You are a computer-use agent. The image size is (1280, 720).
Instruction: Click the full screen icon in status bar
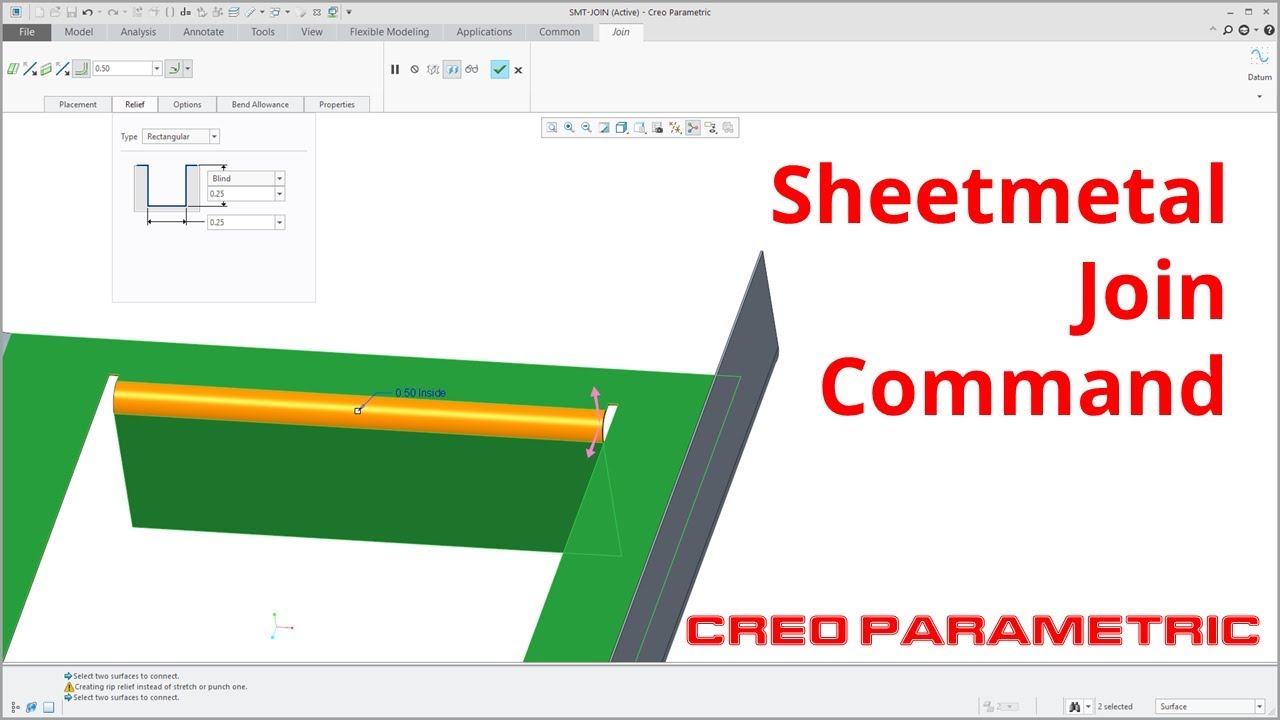click(48, 706)
